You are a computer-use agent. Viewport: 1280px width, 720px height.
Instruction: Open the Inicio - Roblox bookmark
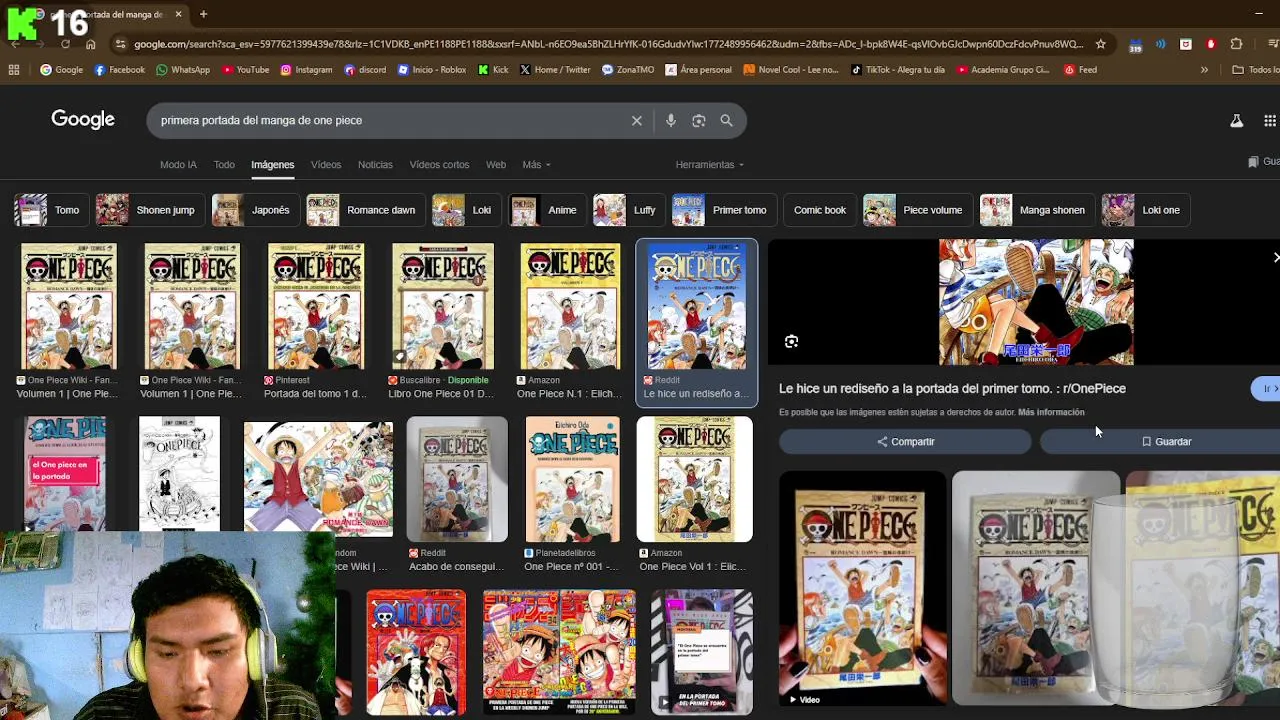(432, 70)
